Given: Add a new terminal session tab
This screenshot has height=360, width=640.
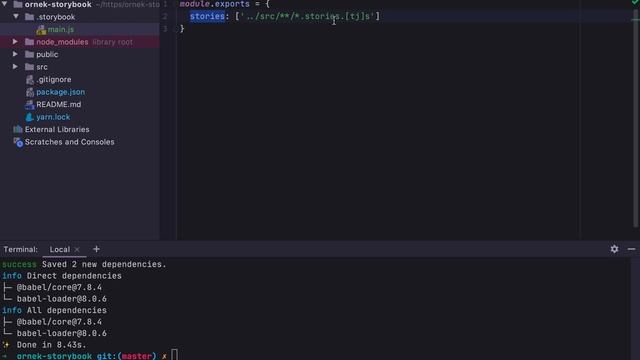Looking at the screenshot, I should tap(96, 249).
